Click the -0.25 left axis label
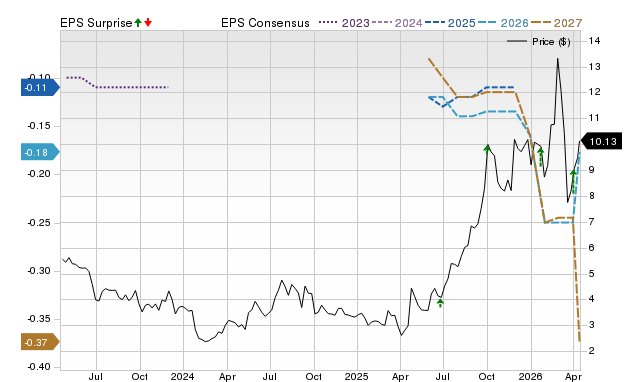This screenshot has width=640, height=382. click(39, 223)
